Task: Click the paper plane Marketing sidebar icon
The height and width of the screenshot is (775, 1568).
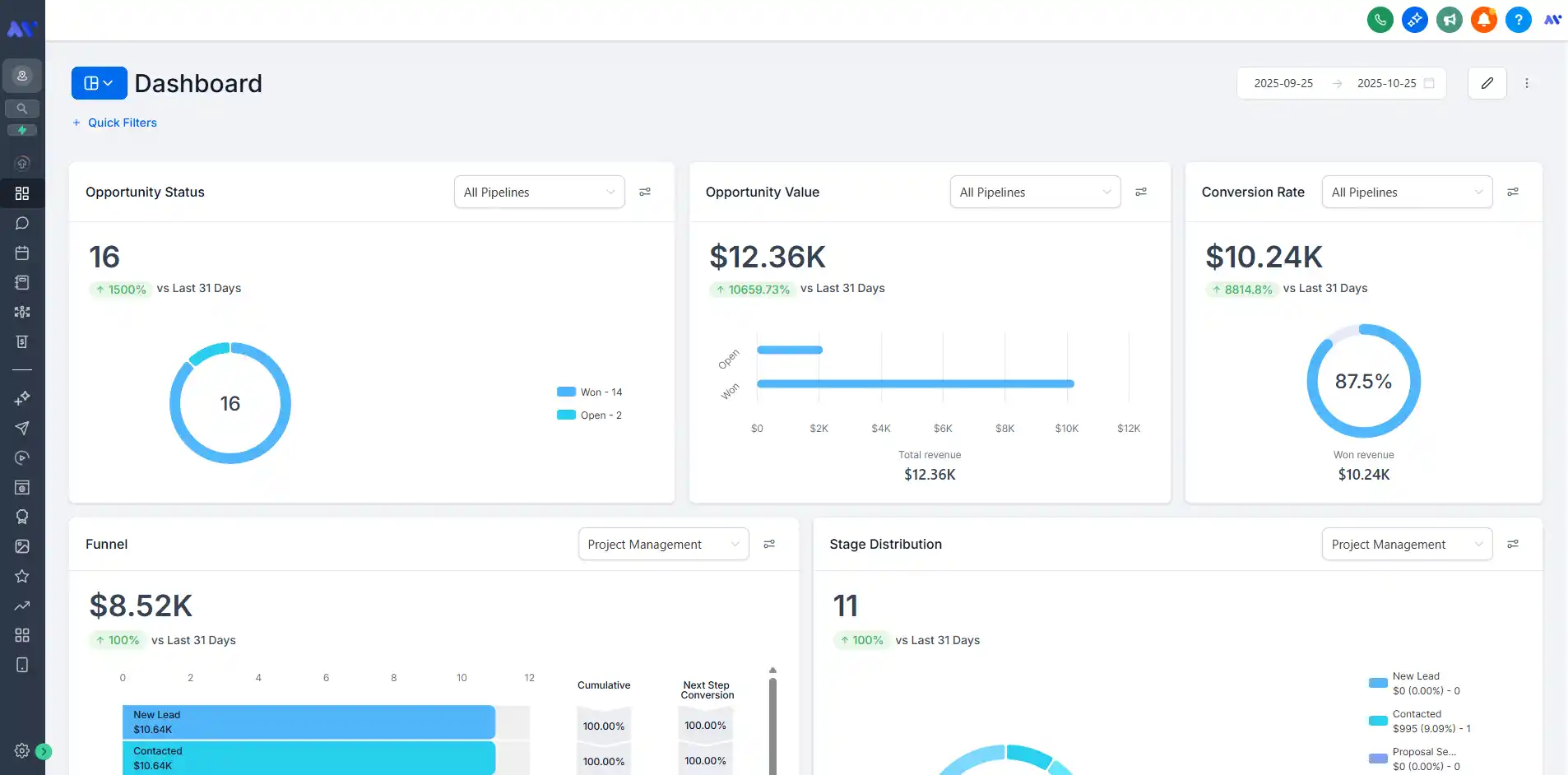Action: point(22,428)
